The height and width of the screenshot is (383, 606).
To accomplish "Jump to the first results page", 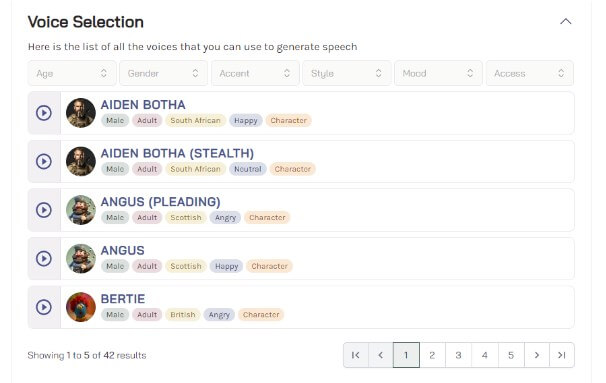I will click(x=356, y=355).
